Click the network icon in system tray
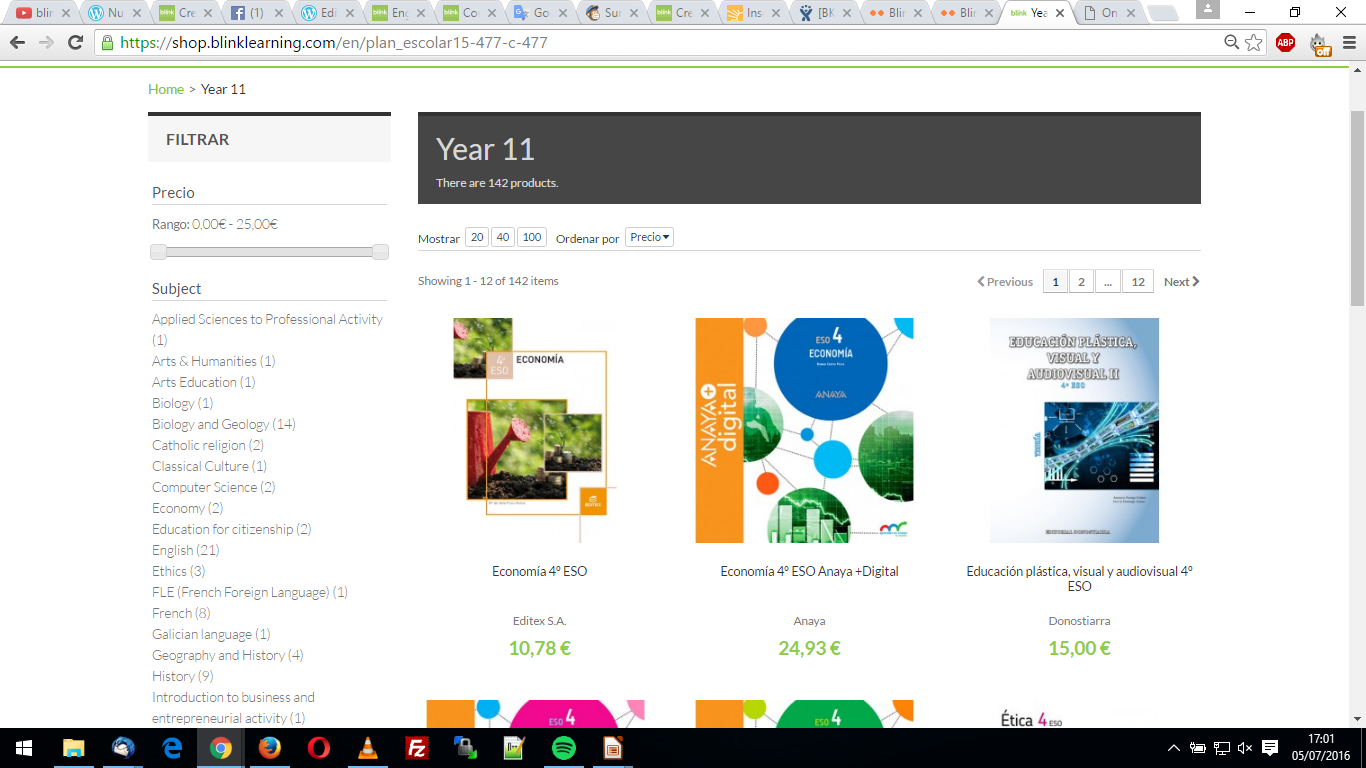 click(1221, 748)
